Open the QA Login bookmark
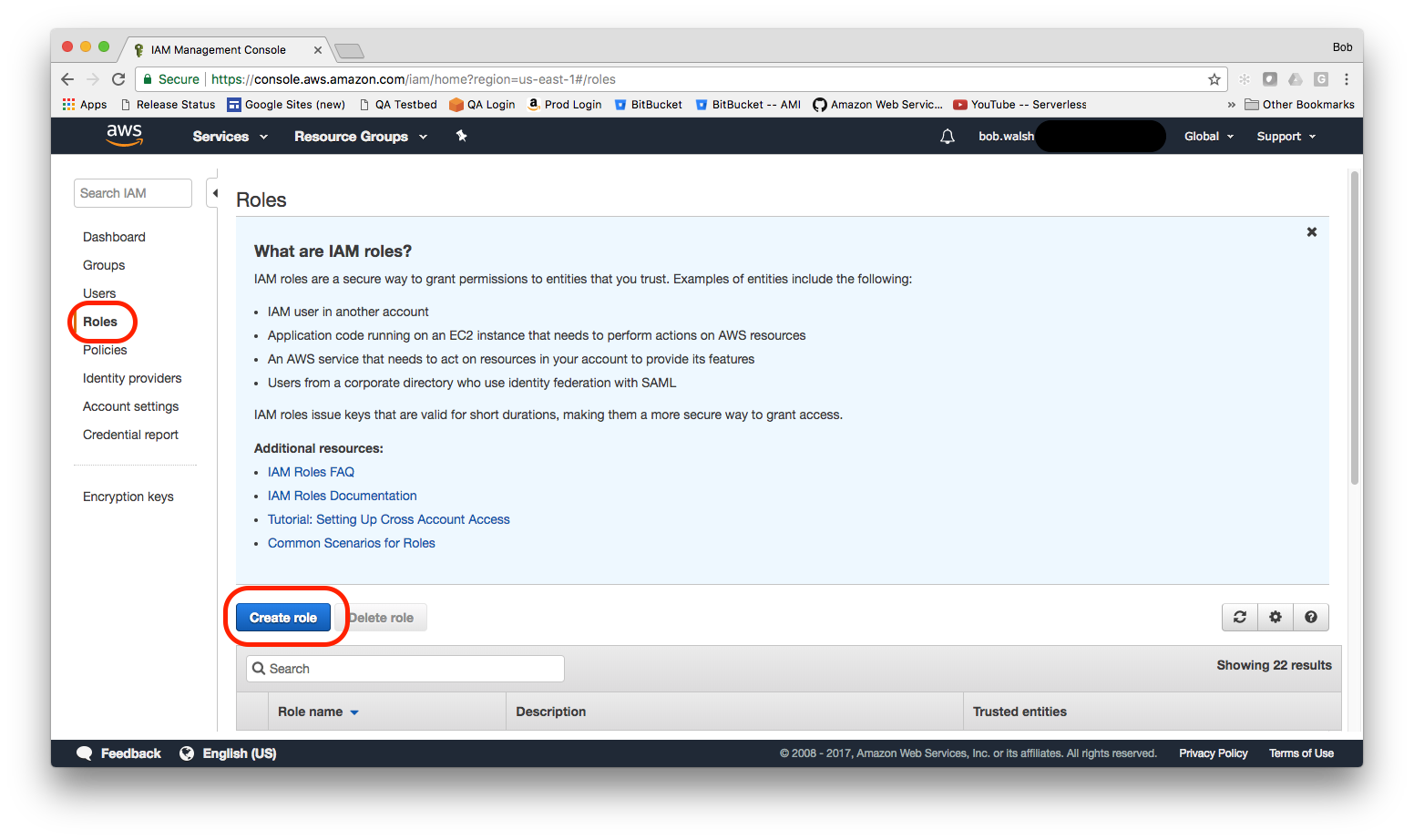1414x840 pixels. (x=482, y=105)
